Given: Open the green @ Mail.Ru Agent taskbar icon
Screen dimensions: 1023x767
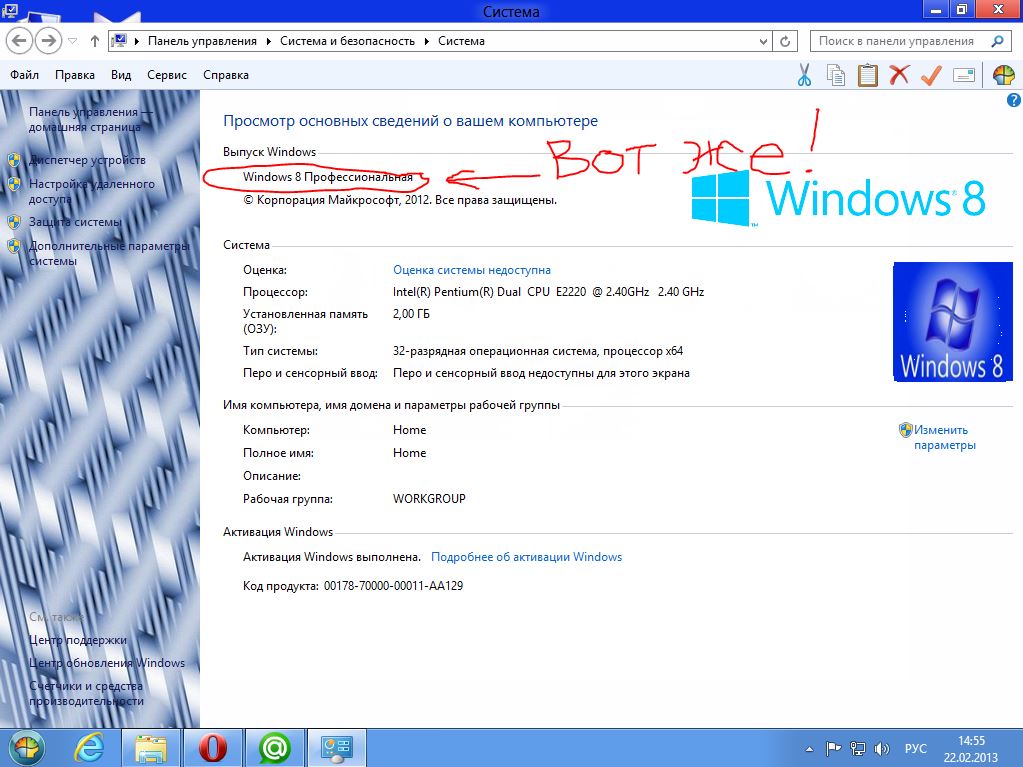Looking at the screenshot, I should [x=275, y=748].
